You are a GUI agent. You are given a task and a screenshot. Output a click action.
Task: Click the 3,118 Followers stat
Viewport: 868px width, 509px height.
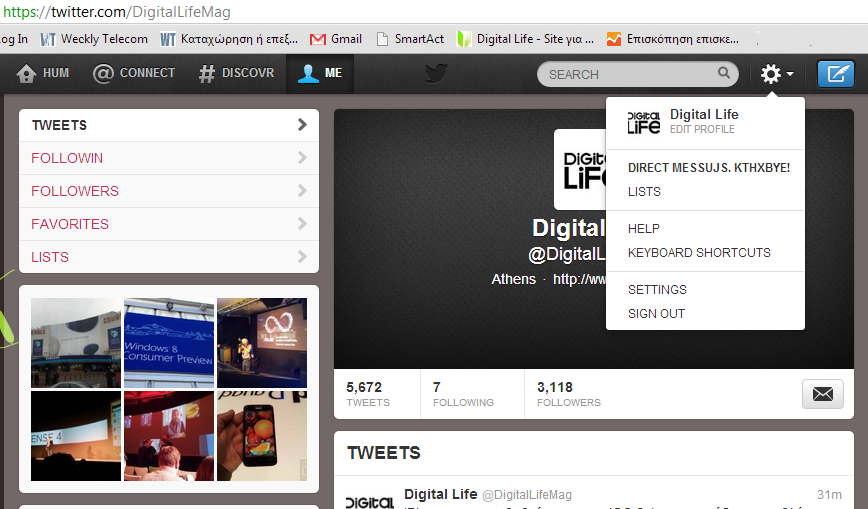569,394
